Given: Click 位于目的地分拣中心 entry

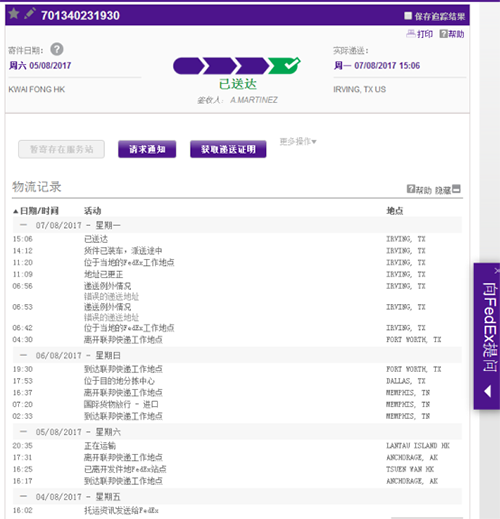Looking at the screenshot, I should pos(119,381).
